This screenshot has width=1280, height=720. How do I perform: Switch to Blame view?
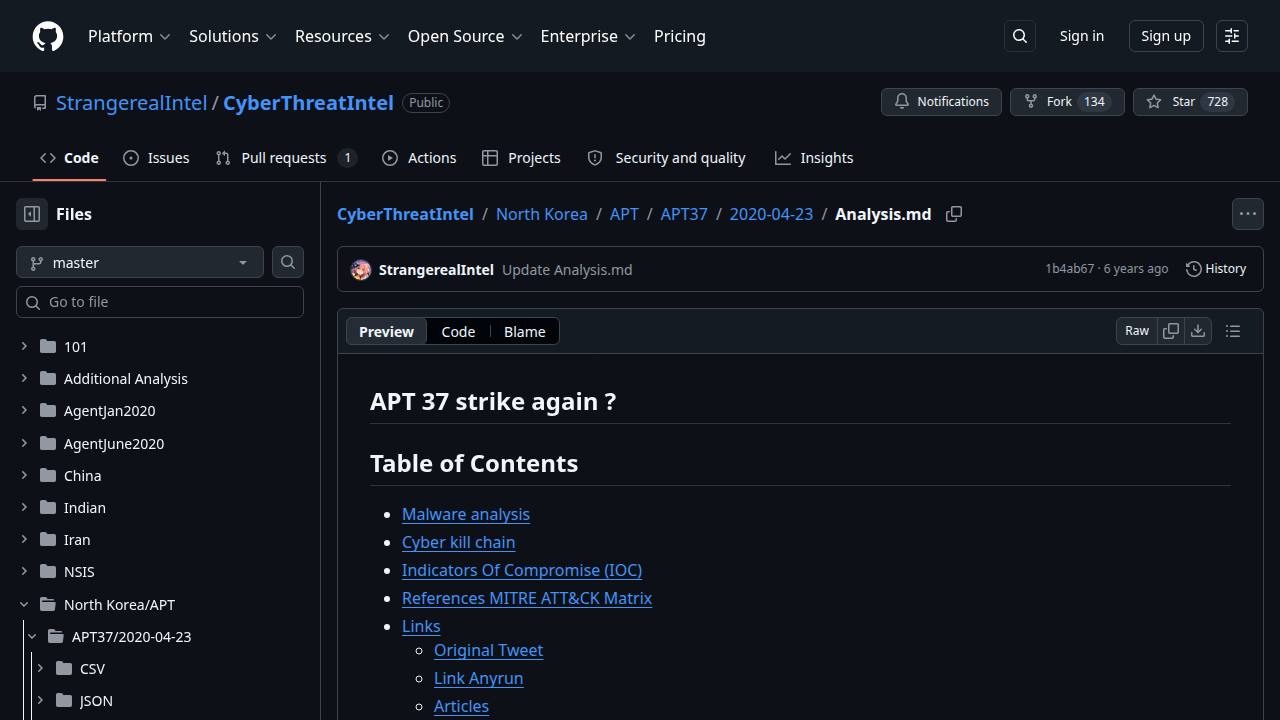pyautogui.click(x=525, y=332)
